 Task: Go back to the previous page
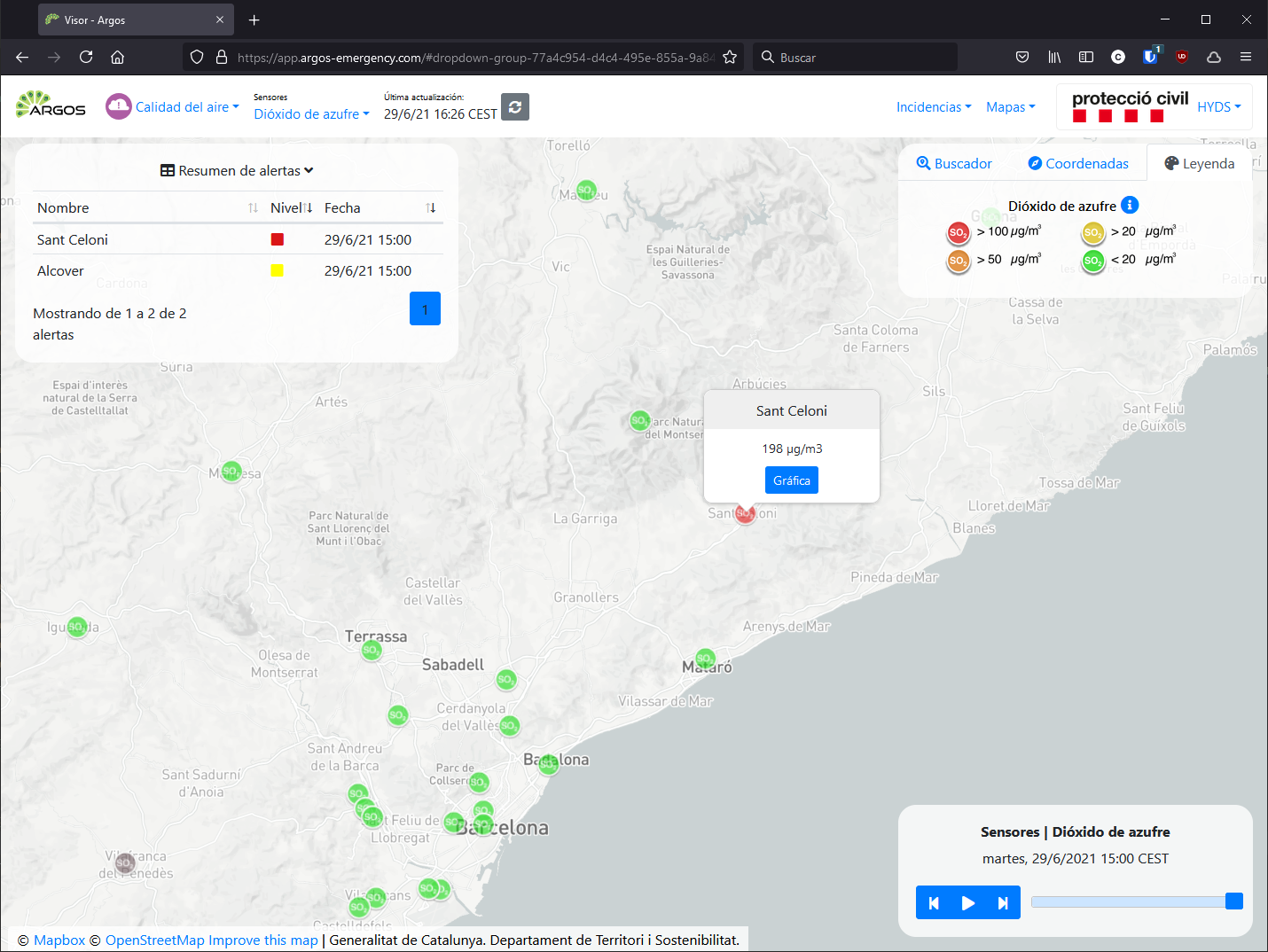tap(22, 57)
